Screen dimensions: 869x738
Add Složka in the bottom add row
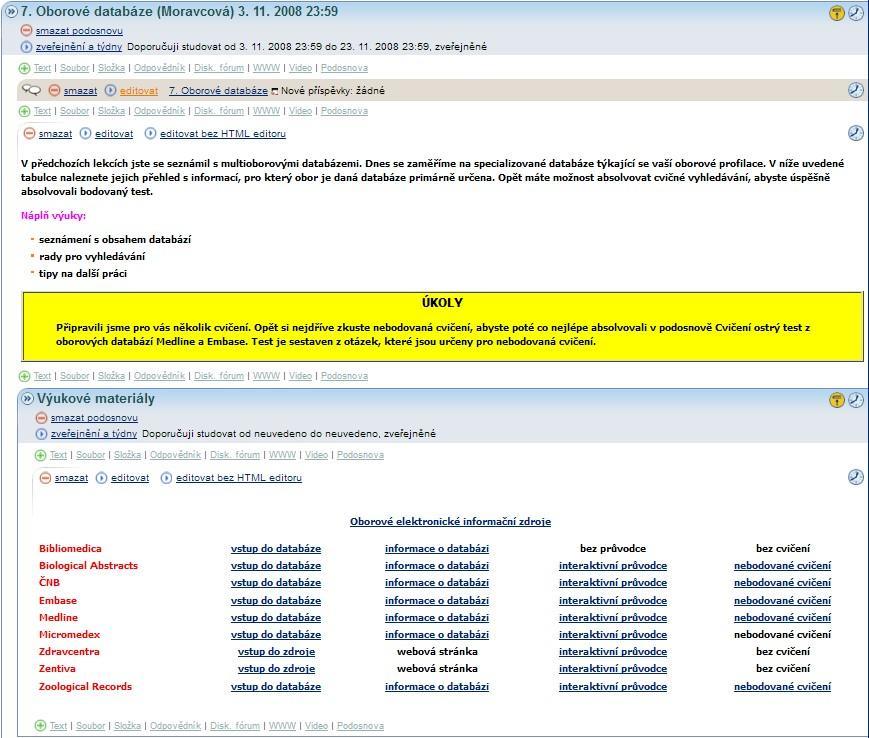pyautogui.click(x=127, y=726)
